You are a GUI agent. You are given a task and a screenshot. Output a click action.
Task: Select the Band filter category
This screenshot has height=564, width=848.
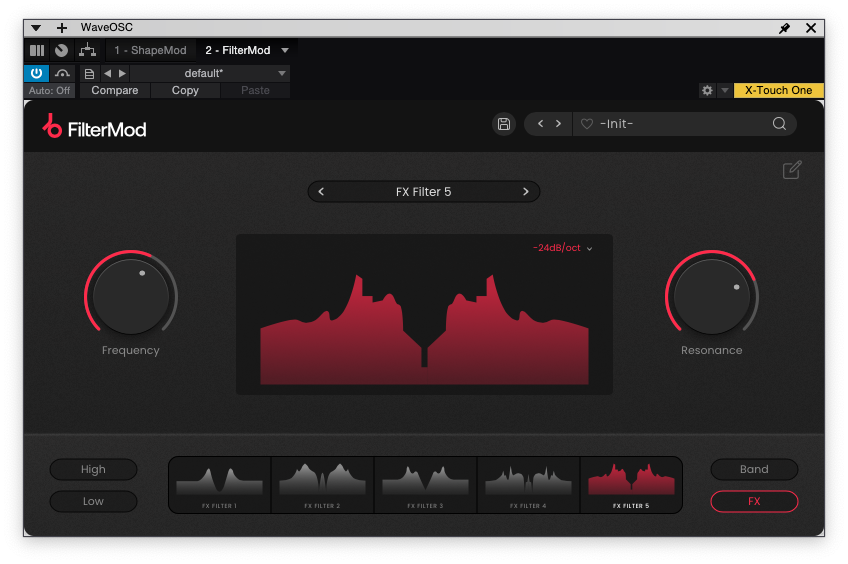coord(754,469)
